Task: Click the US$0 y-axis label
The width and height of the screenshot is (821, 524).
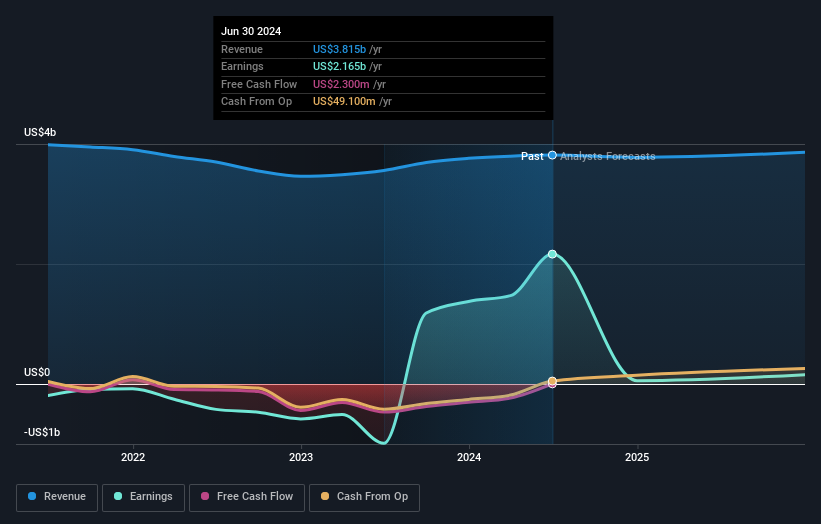Action: [37, 372]
